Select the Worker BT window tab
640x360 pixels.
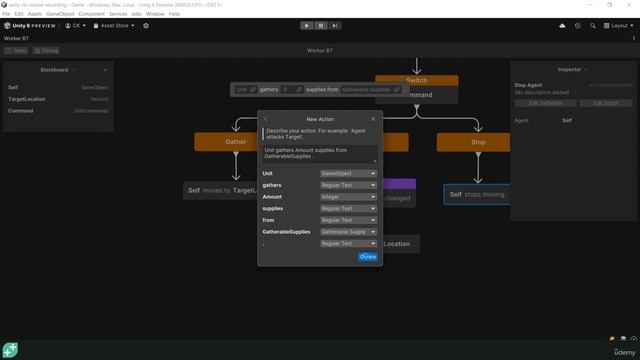pyautogui.click(x=16, y=38)
